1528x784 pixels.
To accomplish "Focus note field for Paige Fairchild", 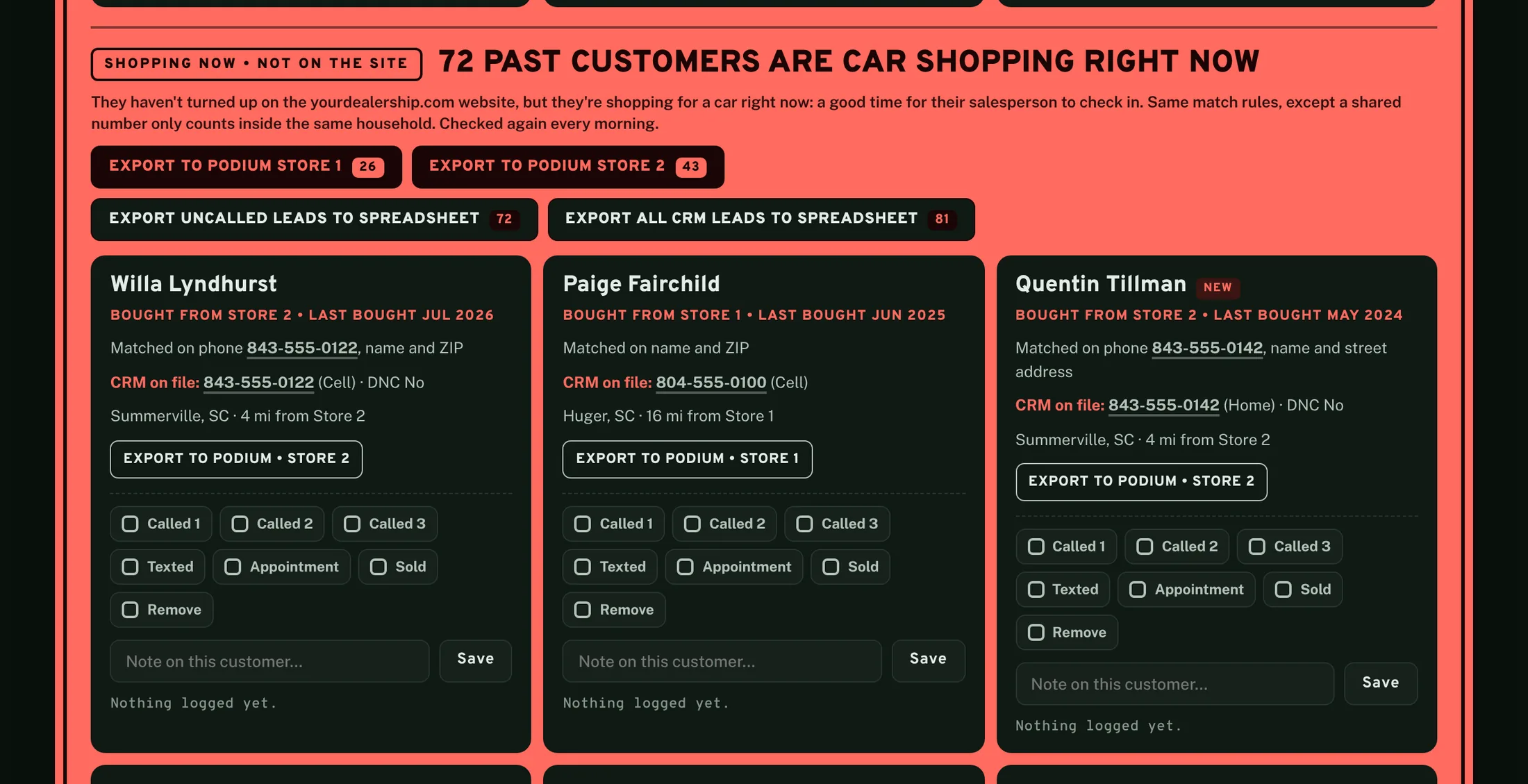I will 722,662.
